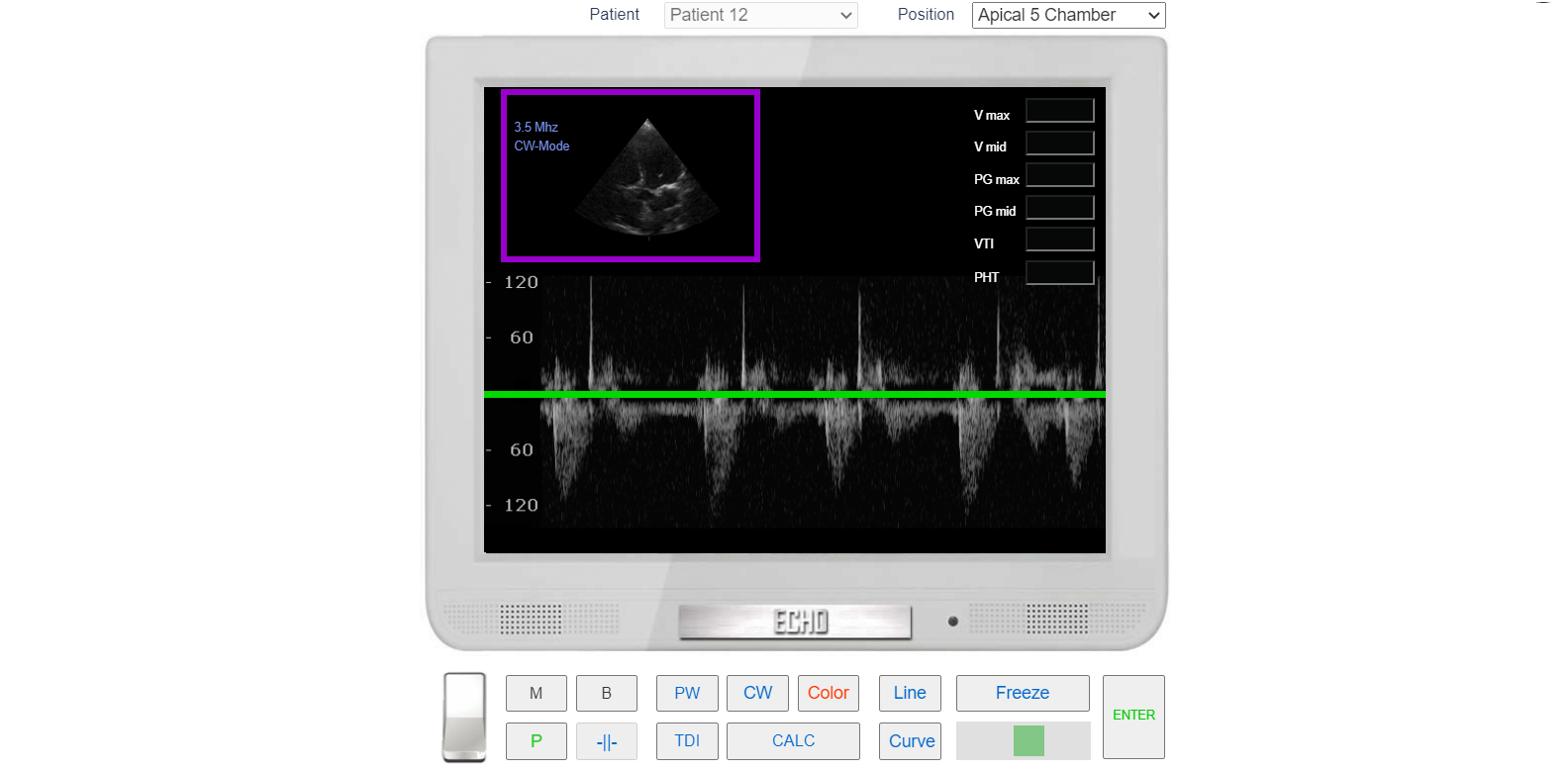
Task: Switch to B mode
Action: click(x=606, y=693)
